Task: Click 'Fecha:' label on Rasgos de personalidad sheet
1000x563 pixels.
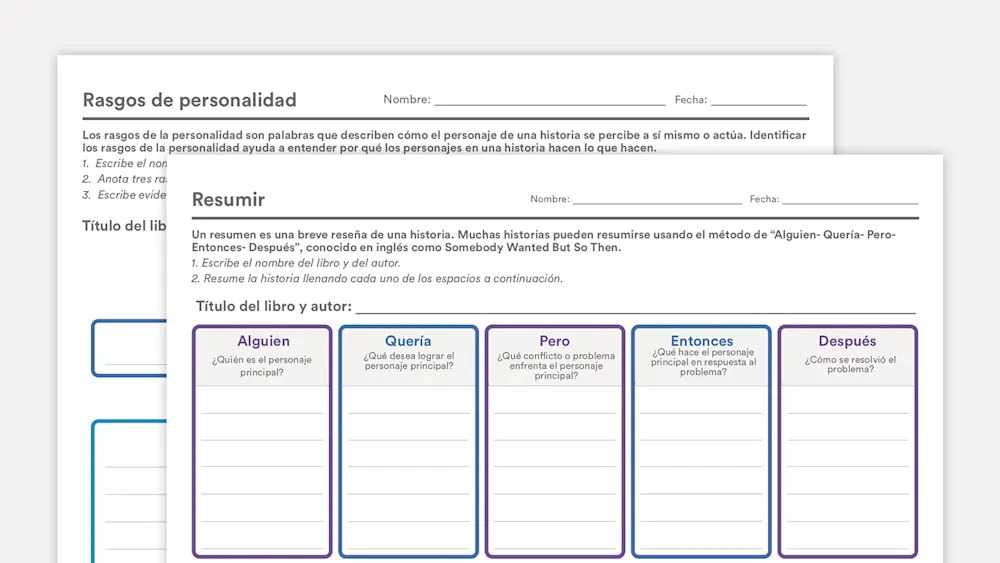Action: 691,99
